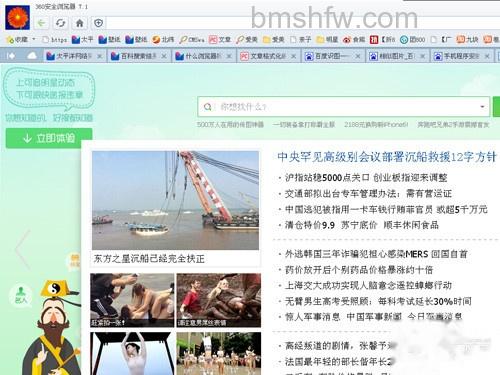Open the news link 药价放开后个别药品价格暴涨约十倍
The height and width of the screenshot is (375, 500).
tap(359, 270)
